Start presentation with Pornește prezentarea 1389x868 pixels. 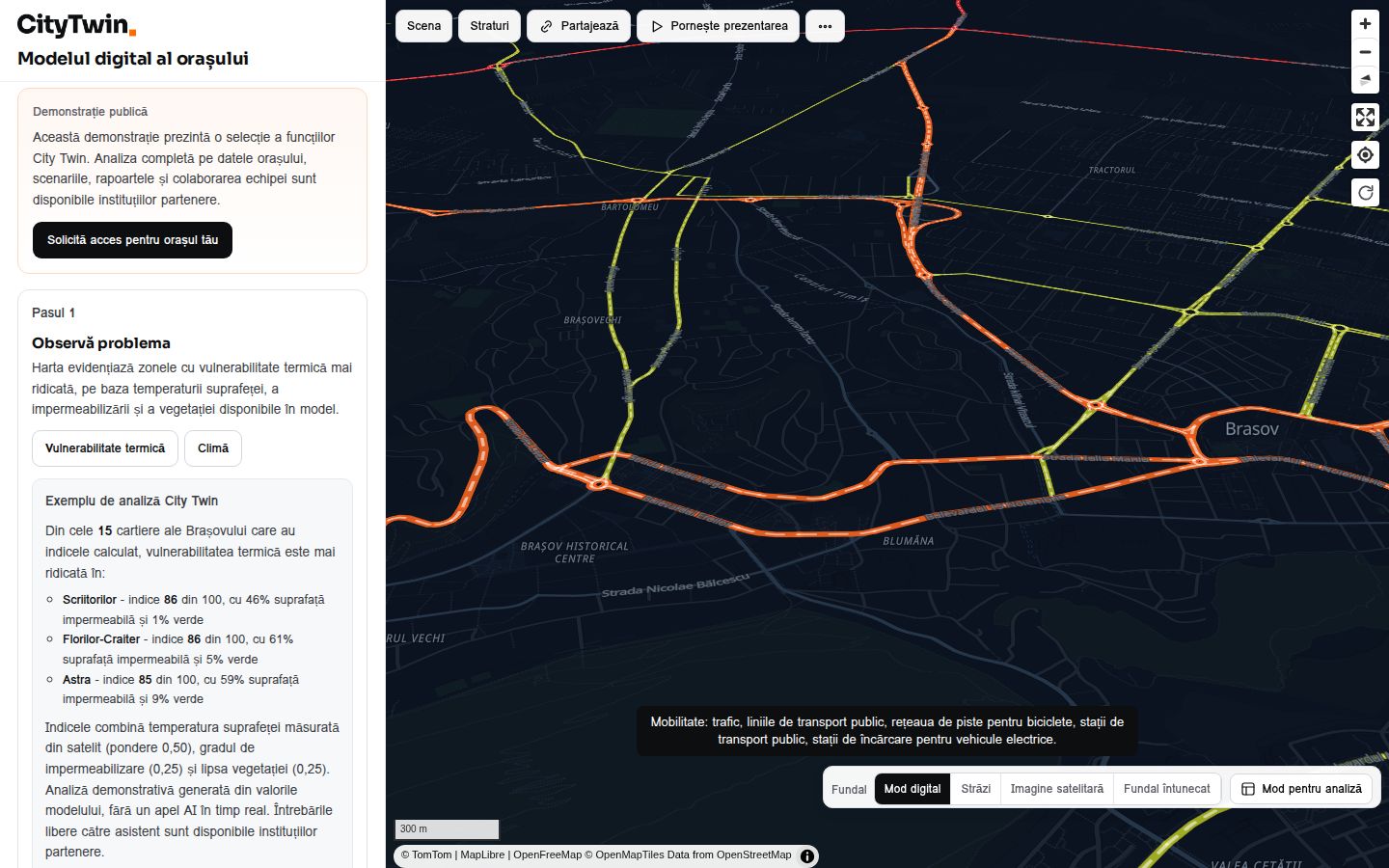(719, 26)
